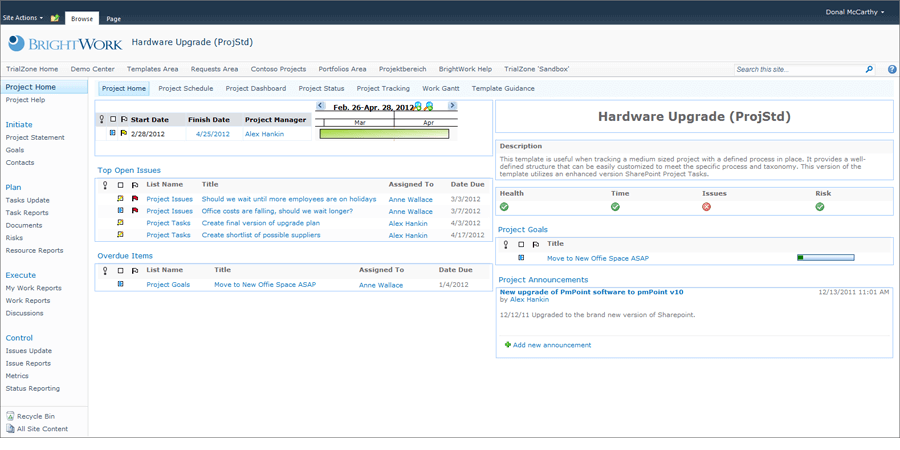Click the green plus add announcement icon
The height and width of the screenshot is (450, 900).
[507, 345]
